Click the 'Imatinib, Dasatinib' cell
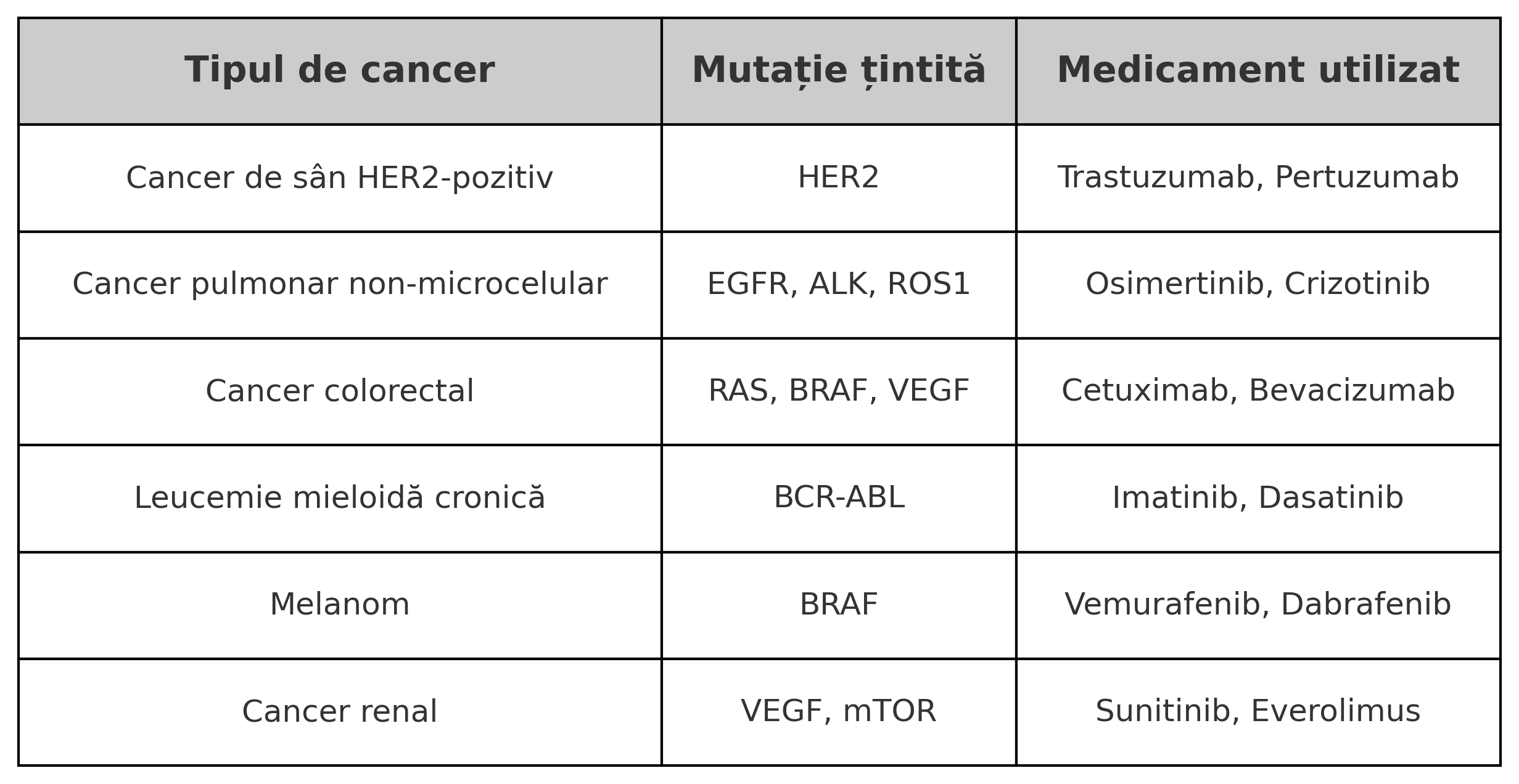1519x784 pixels. coord(1258,497)
